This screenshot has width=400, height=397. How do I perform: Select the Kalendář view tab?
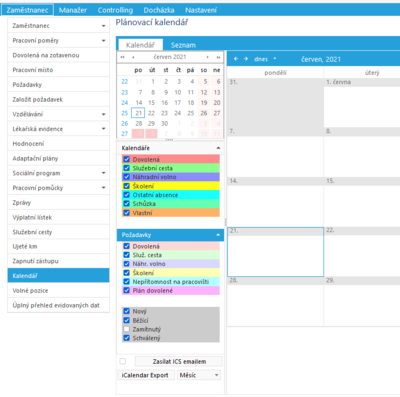coord(140,45)
